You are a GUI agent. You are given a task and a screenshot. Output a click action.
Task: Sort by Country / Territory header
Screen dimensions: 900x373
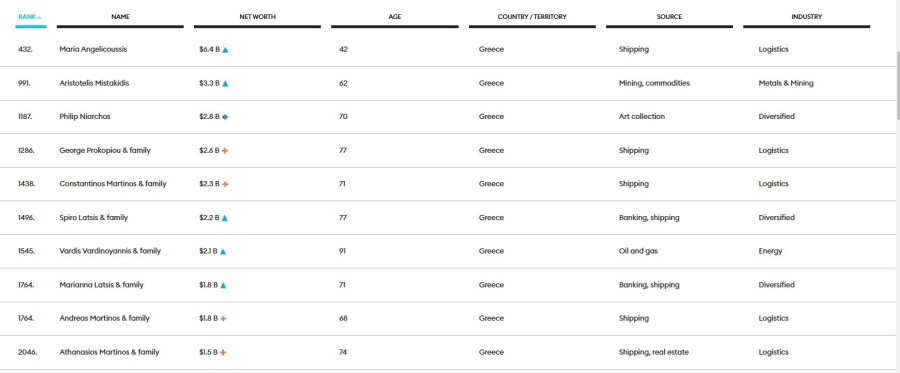[532, 17]
